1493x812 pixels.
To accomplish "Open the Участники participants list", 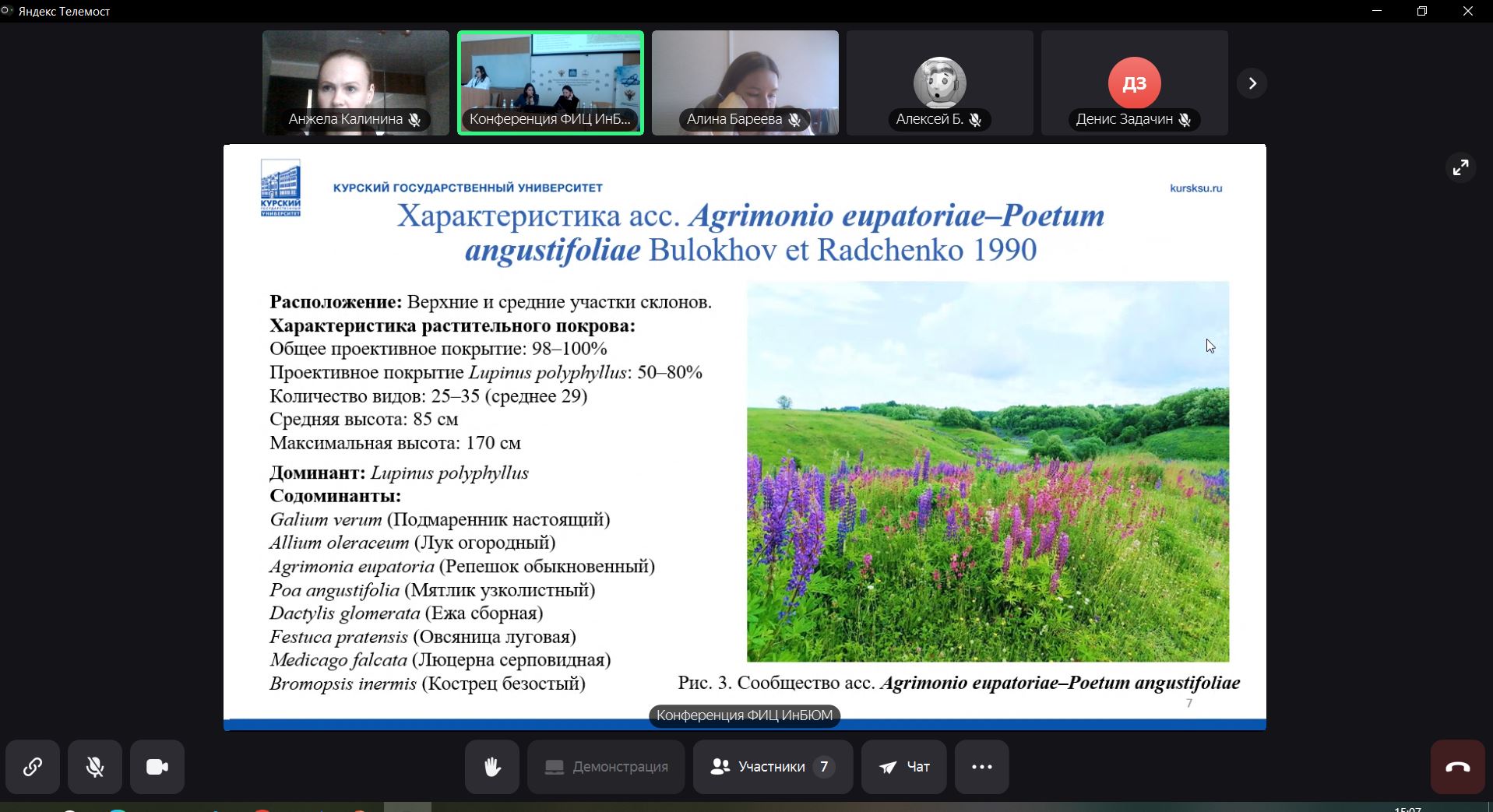I will pyautogui.click(x=773, y=767).
